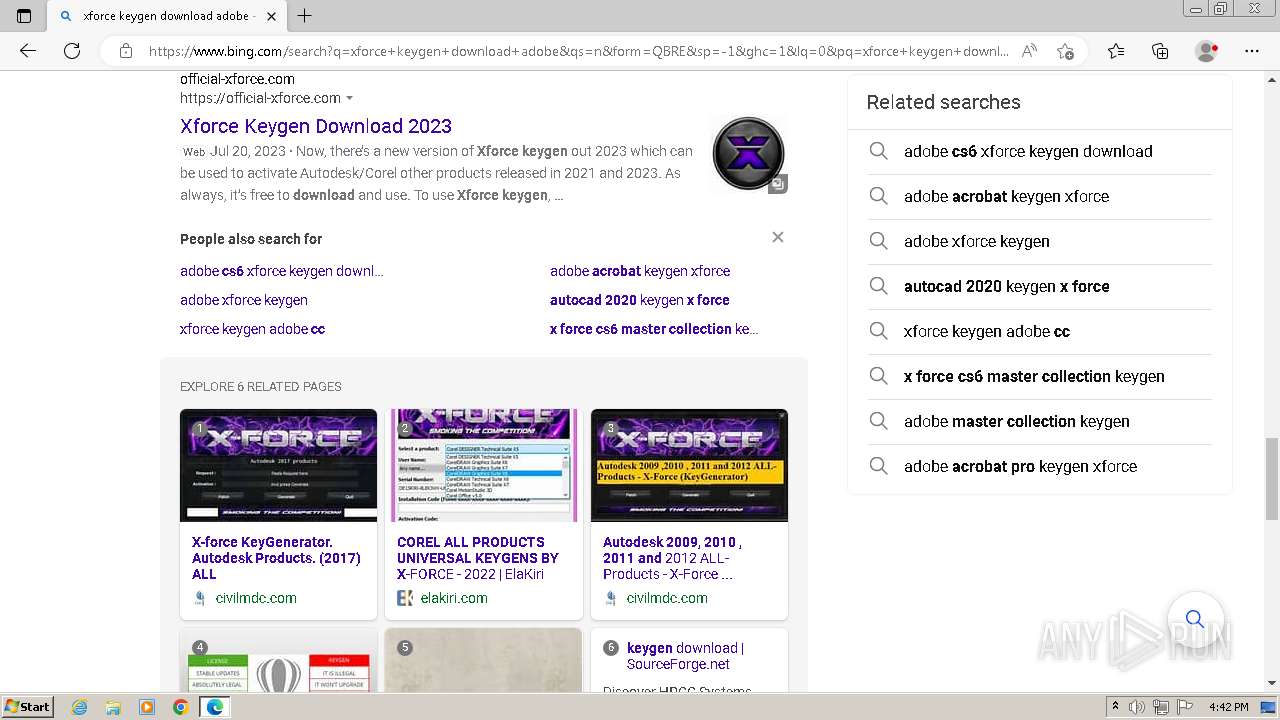Launch Internet Explorer from taskbar

[x=80, y=707]
